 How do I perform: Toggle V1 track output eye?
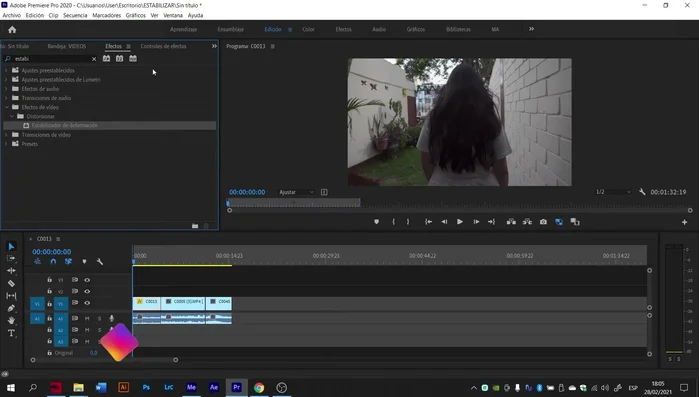[87, 303]
